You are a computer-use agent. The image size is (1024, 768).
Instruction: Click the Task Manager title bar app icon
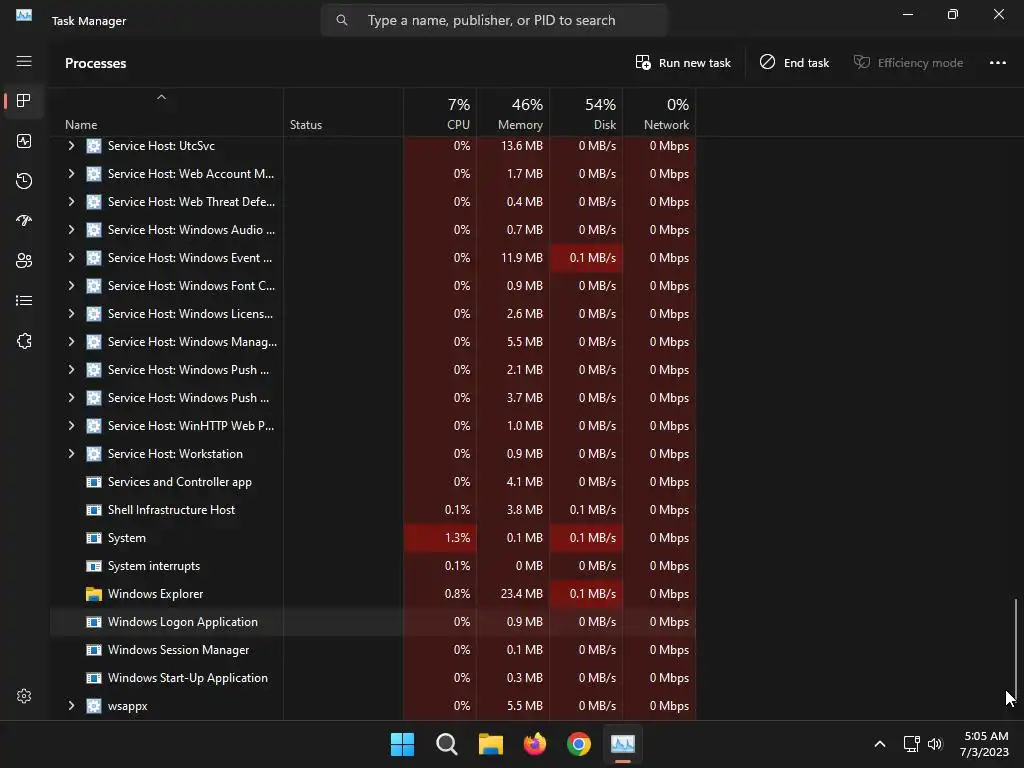pos(24,15)
